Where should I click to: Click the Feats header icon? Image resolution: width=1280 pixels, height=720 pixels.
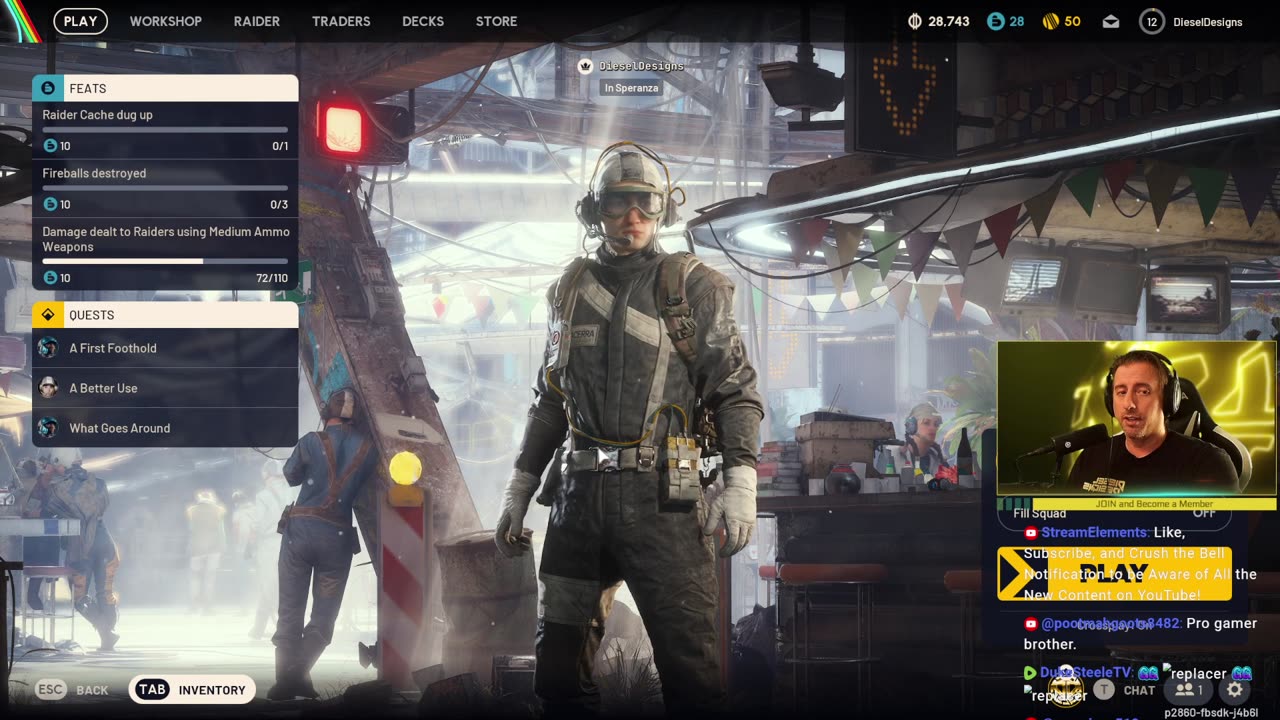pyautogui.click(x=47, y=88)
